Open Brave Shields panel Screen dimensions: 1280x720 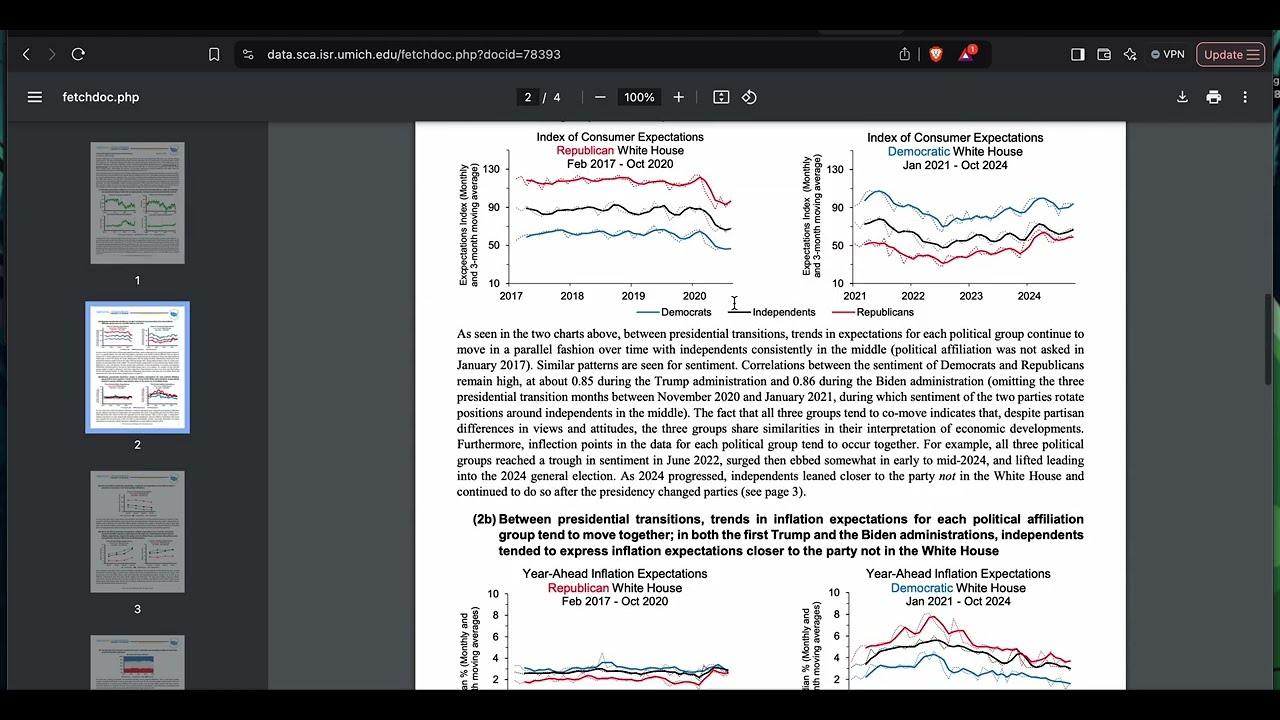[936, 54]
